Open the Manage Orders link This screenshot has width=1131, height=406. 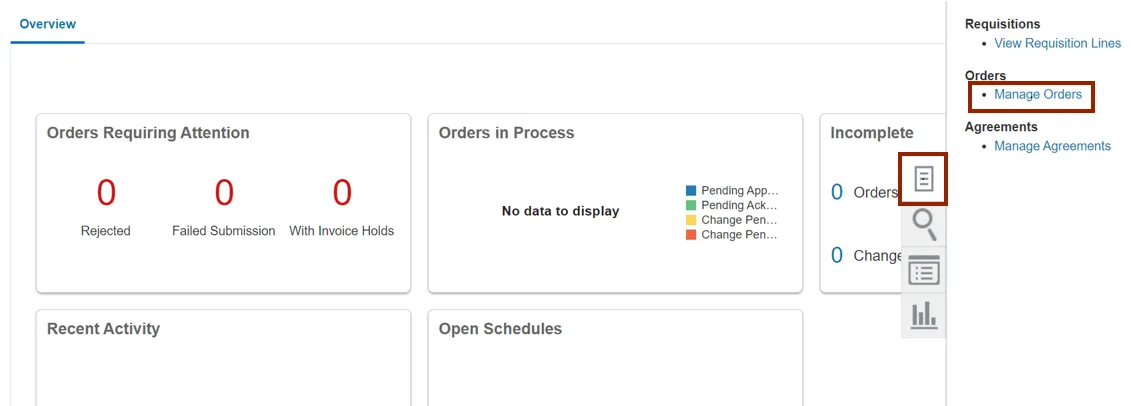pos(1038,95)
